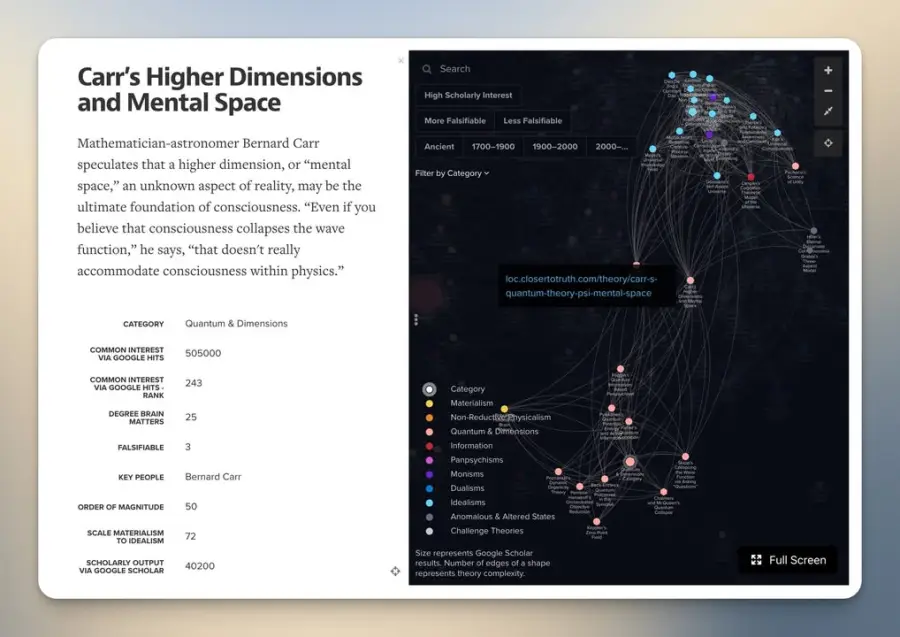
Task: Select the large Quantum & Dimensions Category node
Action: (x=630, y=461)
